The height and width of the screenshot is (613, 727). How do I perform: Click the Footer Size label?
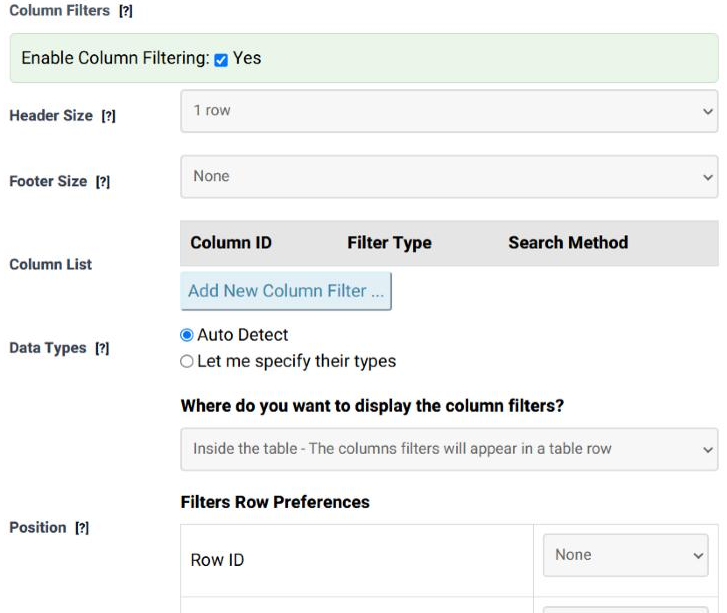tap(48, 181)
